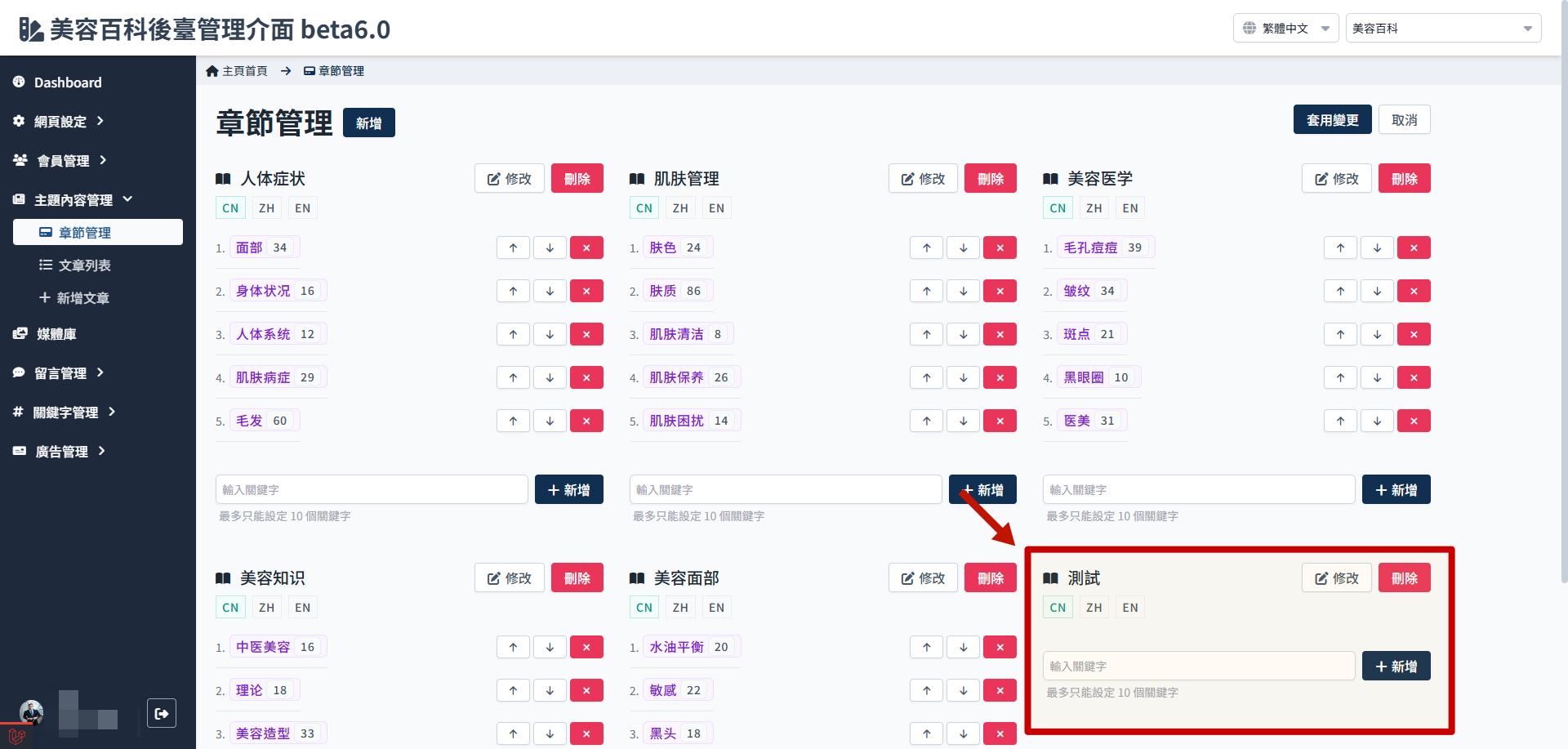
Task: Remove the 医美 keyword
Action: (x=1414, y=421)
